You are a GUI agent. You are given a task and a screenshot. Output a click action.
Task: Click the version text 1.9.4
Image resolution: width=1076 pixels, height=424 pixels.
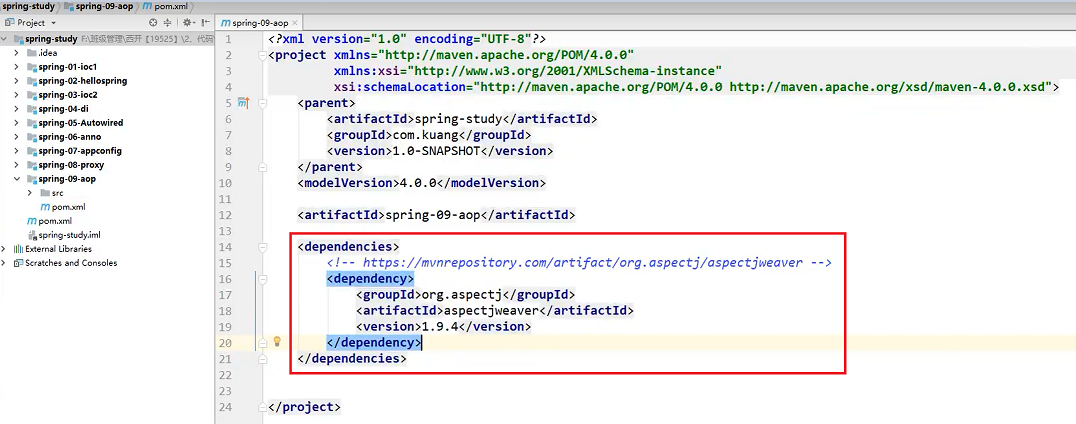pos(439,327)
